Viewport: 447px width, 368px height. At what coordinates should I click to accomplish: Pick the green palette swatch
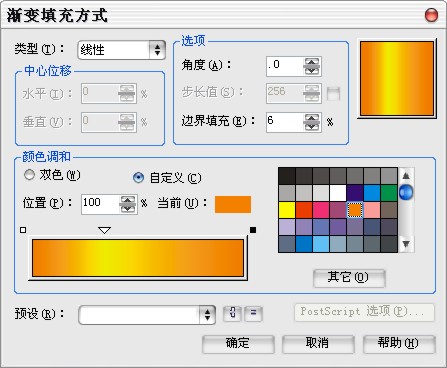point(389,193)
